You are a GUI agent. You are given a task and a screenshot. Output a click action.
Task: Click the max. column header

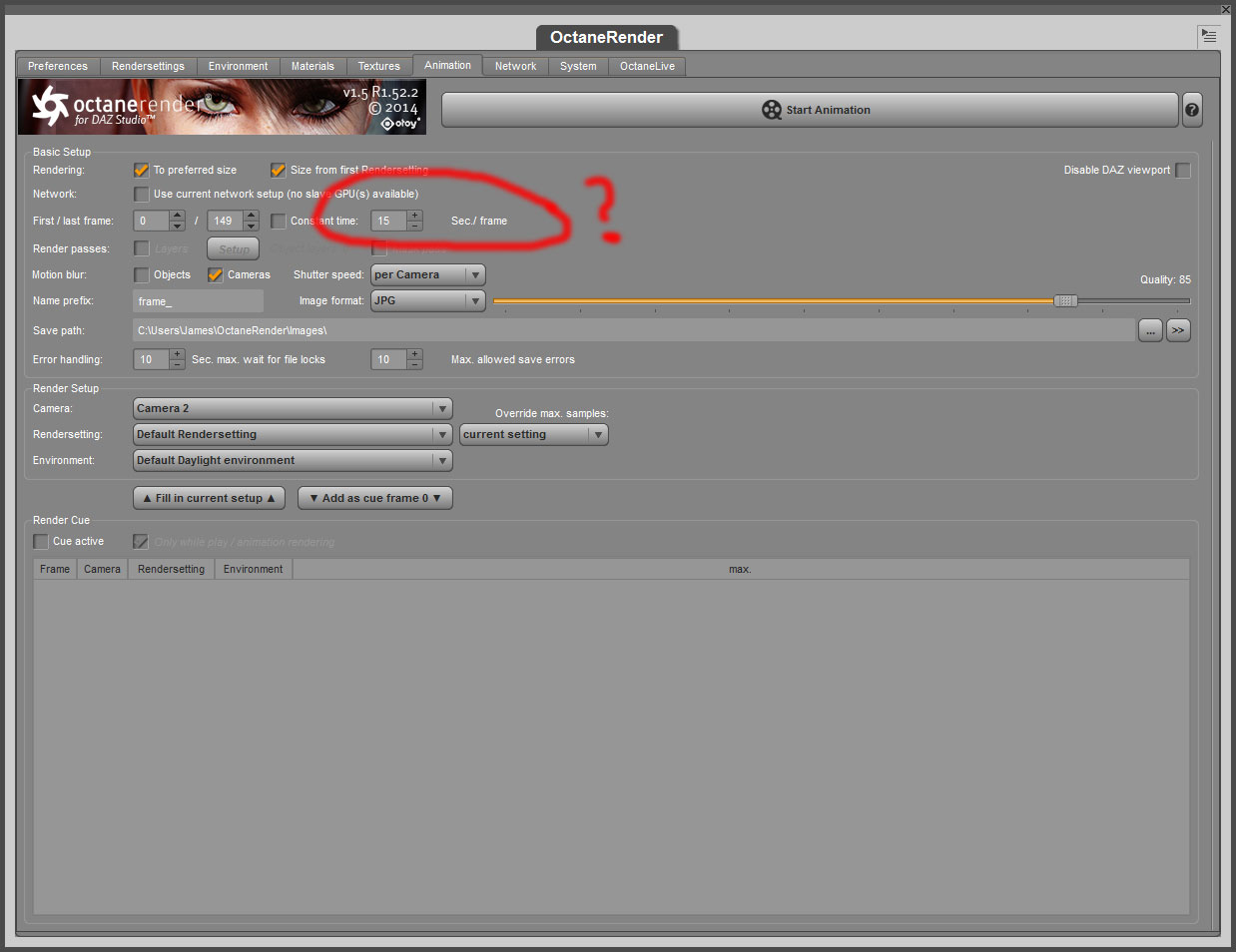tap(740, 569)
